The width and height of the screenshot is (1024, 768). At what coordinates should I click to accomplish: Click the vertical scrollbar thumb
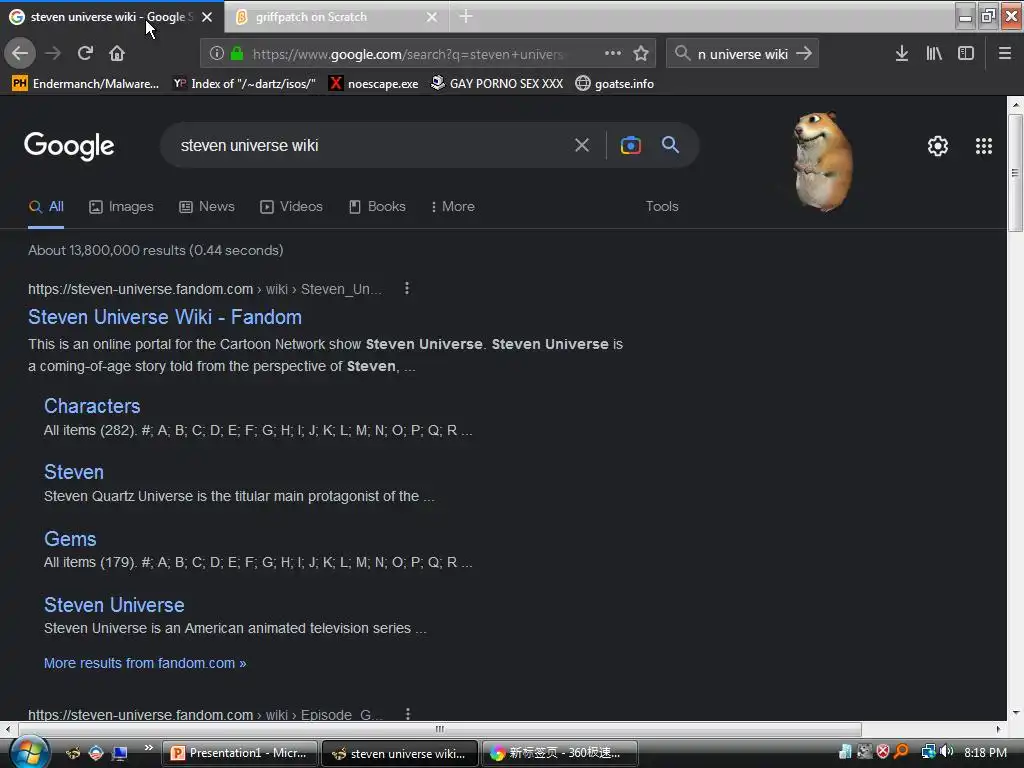[1015, 173]
